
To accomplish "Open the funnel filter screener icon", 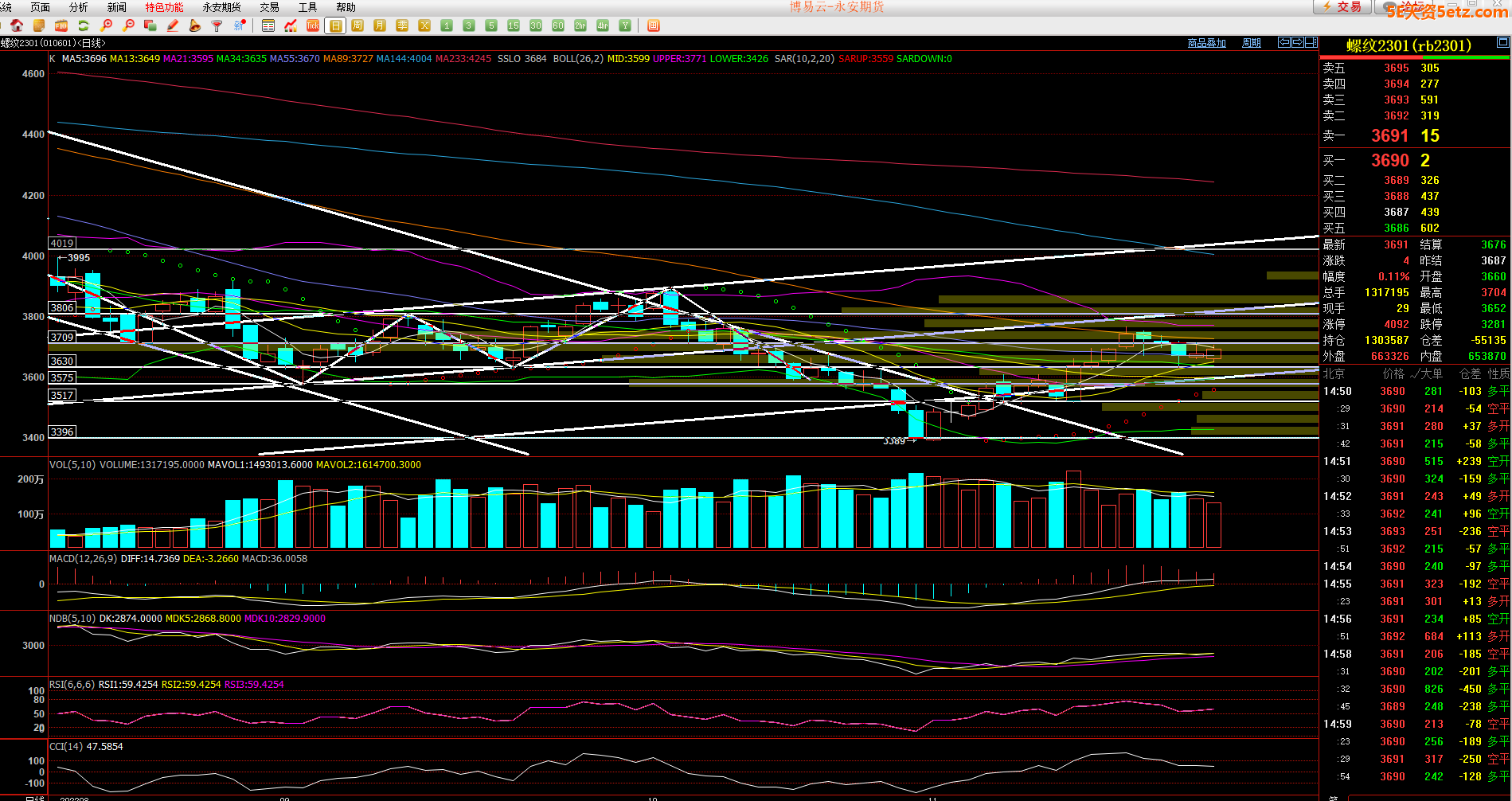I will pyautogui.click(x=217, y=25).
